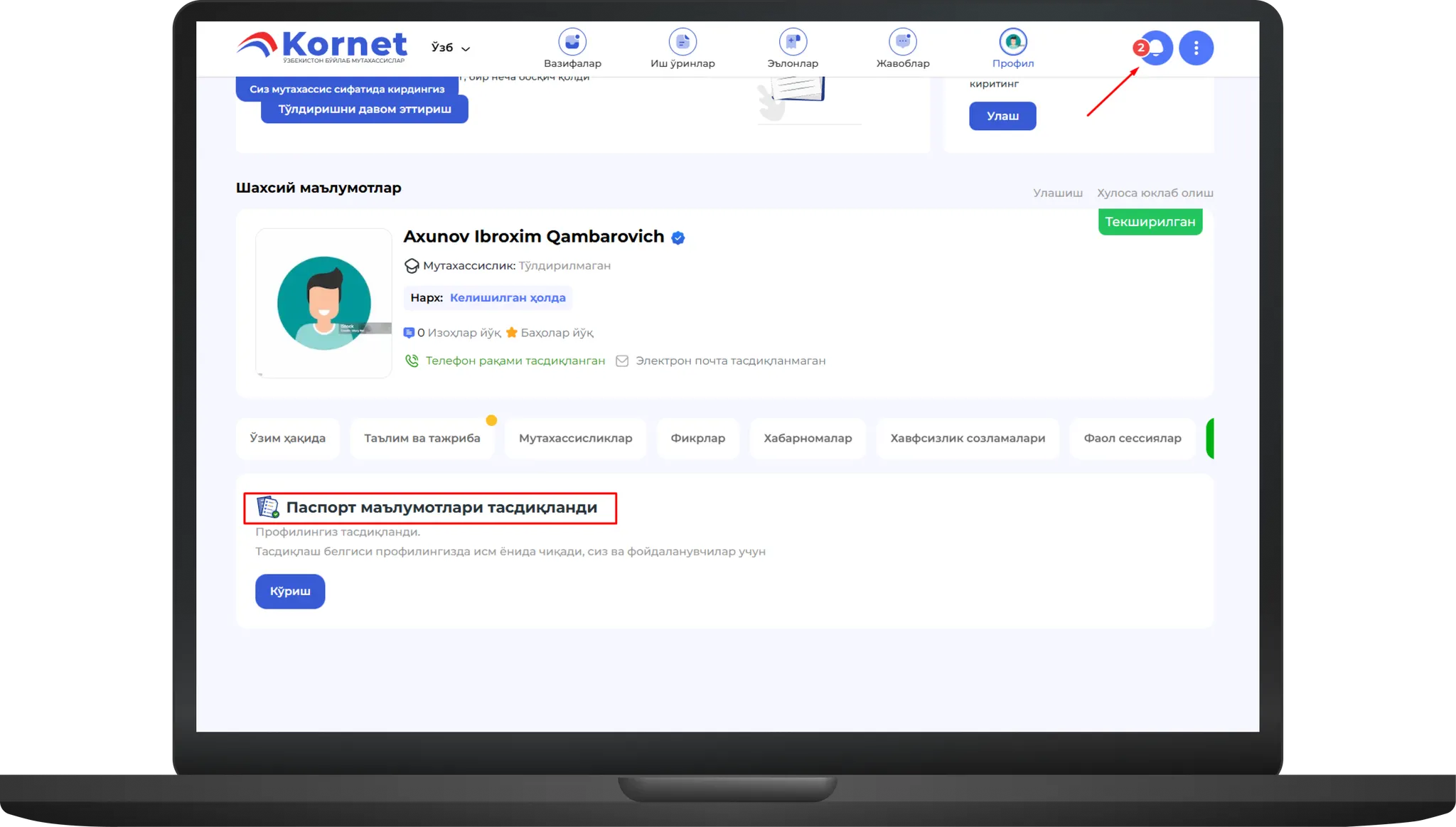The image size is (1456, 827).
Task: Open the Хавфсизлик созламалари tab
Action: click(x=967, y=438)
